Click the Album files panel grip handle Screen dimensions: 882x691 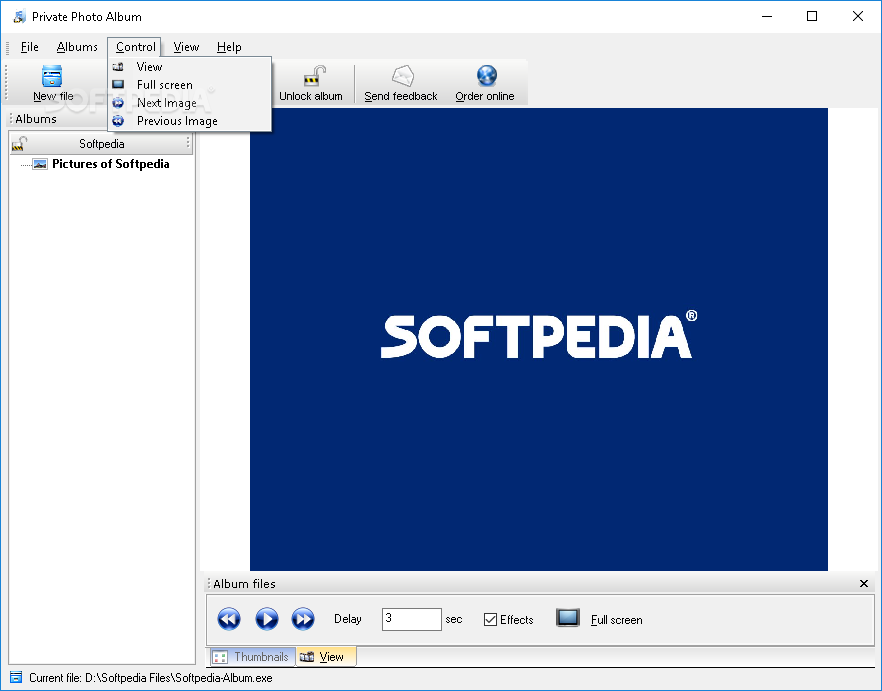pos(209,584)
